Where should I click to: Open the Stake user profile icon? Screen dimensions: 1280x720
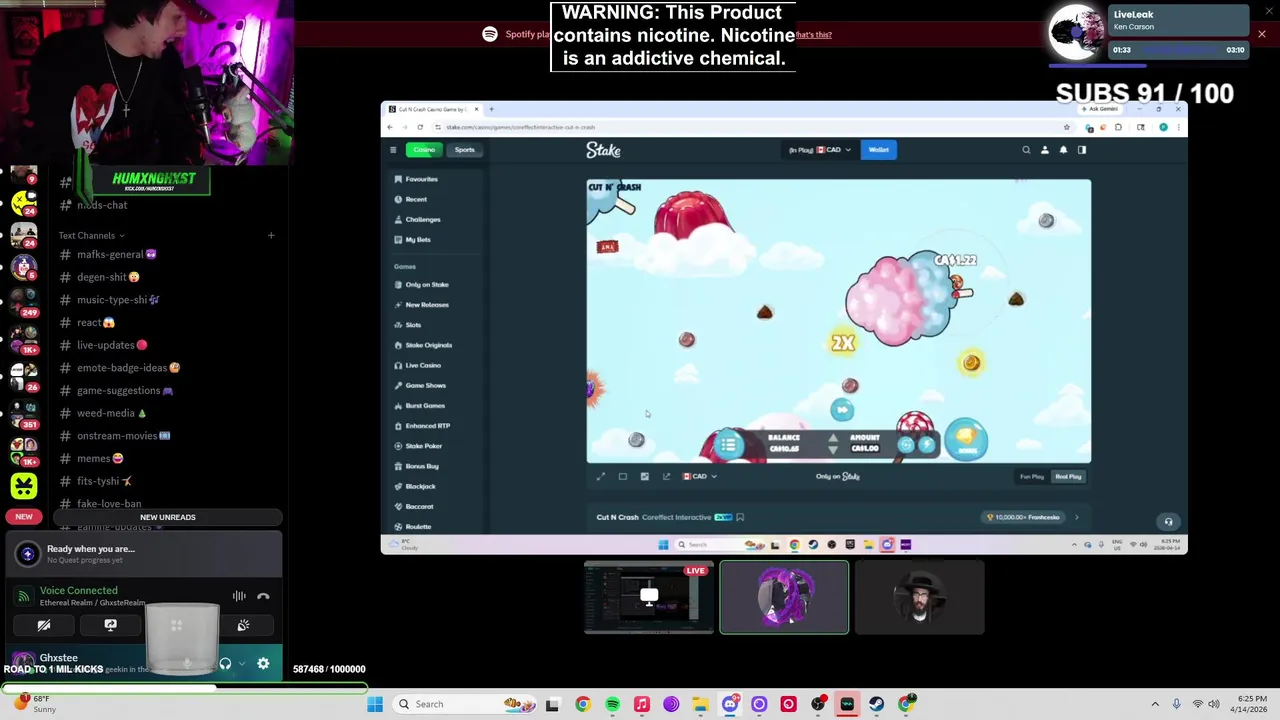[x=1045, y=150]
